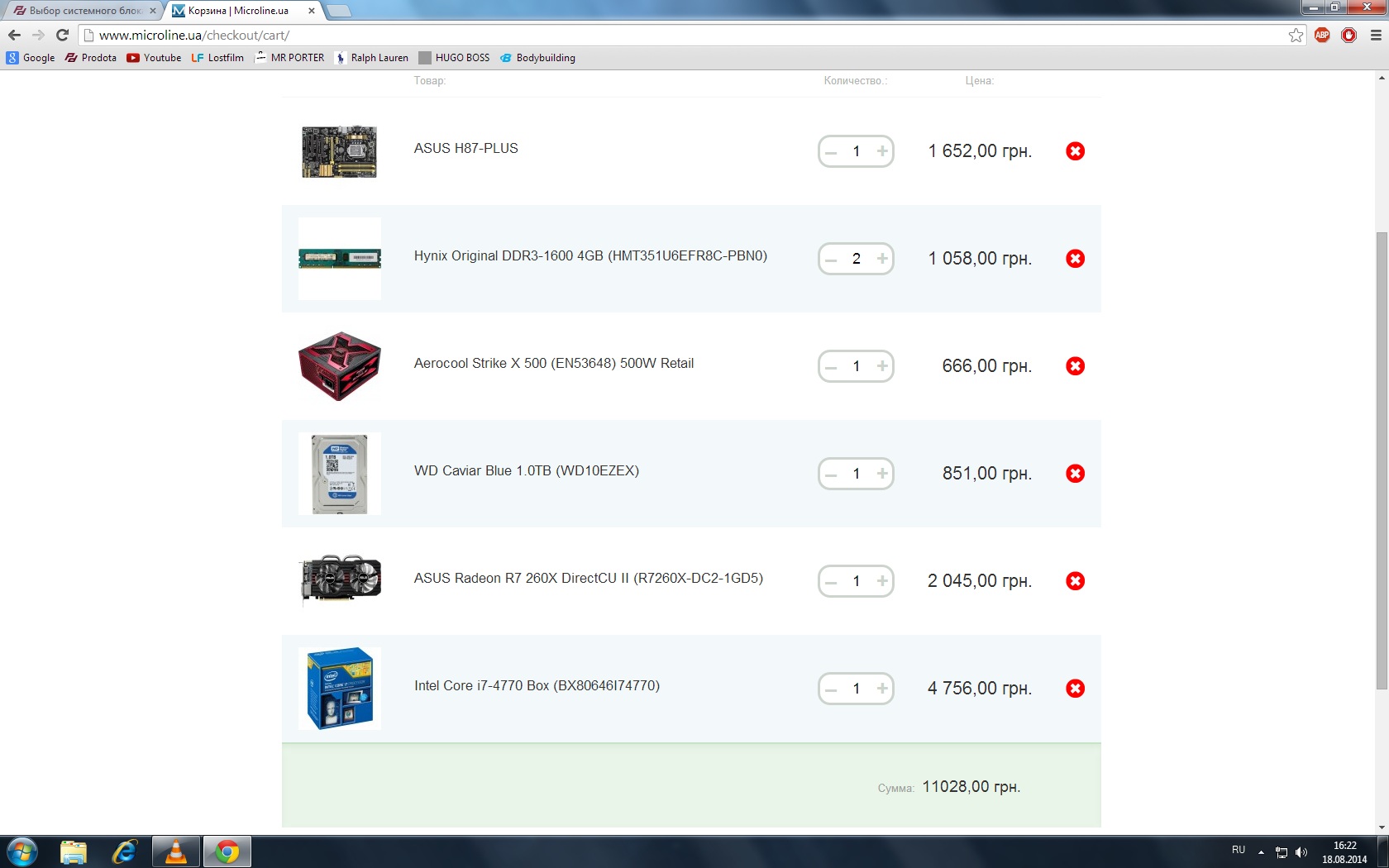Click the ASUS H87-PLUS quantity field

coord(857,151)
